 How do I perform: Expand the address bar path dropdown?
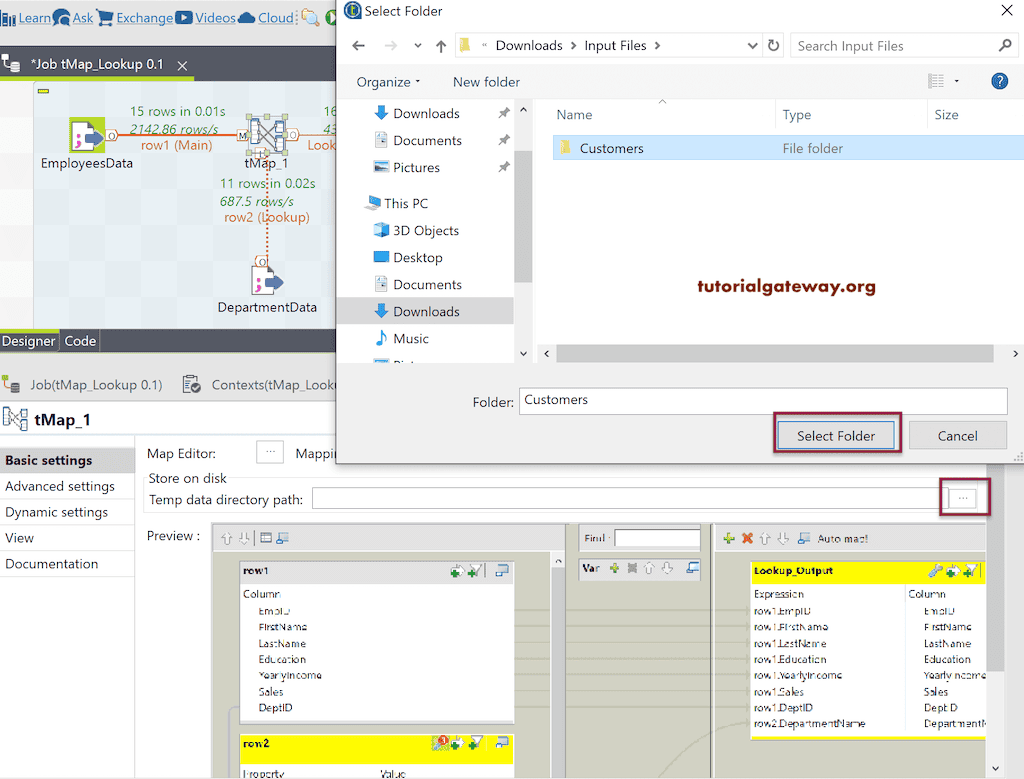[752, 45]
